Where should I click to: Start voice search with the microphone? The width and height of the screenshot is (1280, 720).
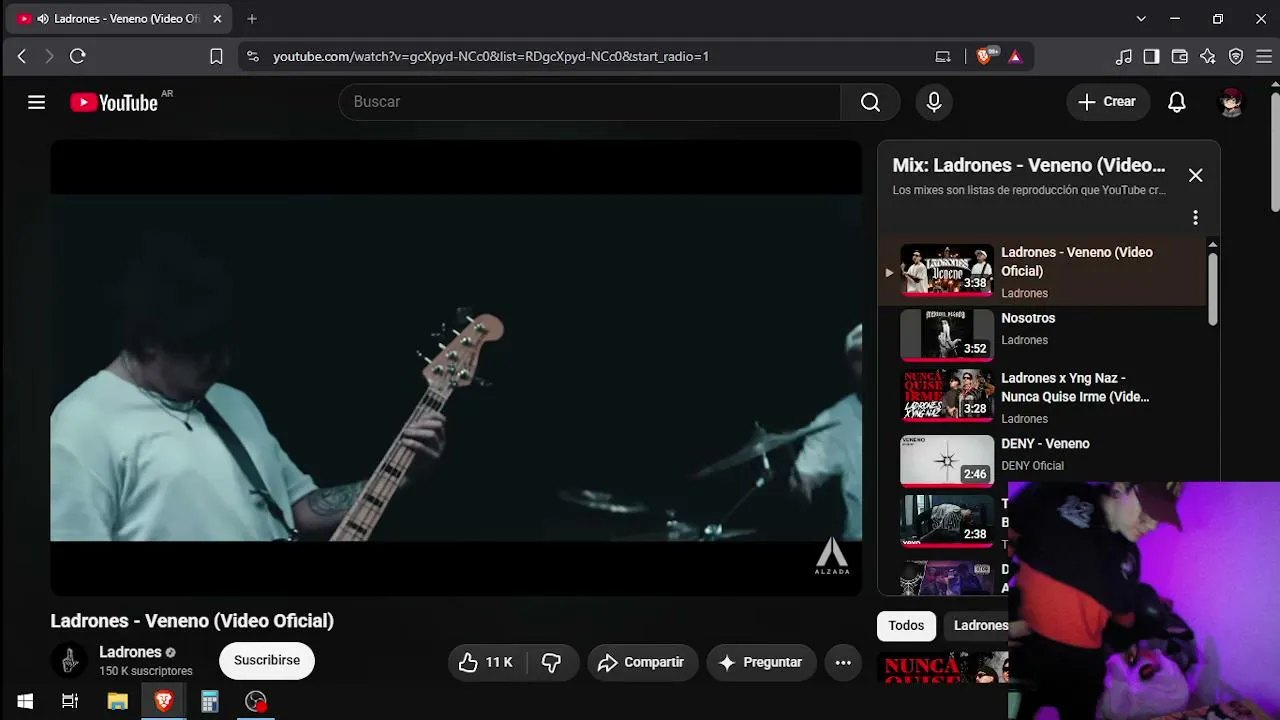click(x=934, y=102)
